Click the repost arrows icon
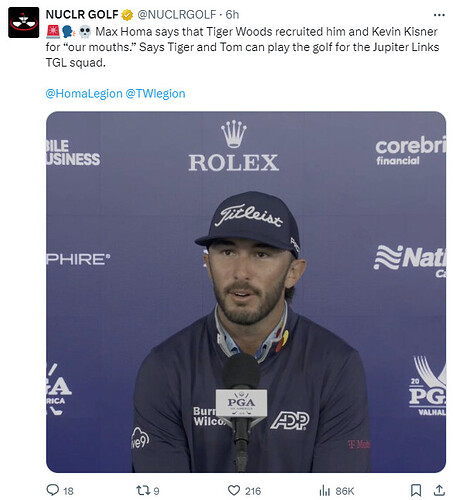This screenshot has width=453, height=500. point(143,490)
